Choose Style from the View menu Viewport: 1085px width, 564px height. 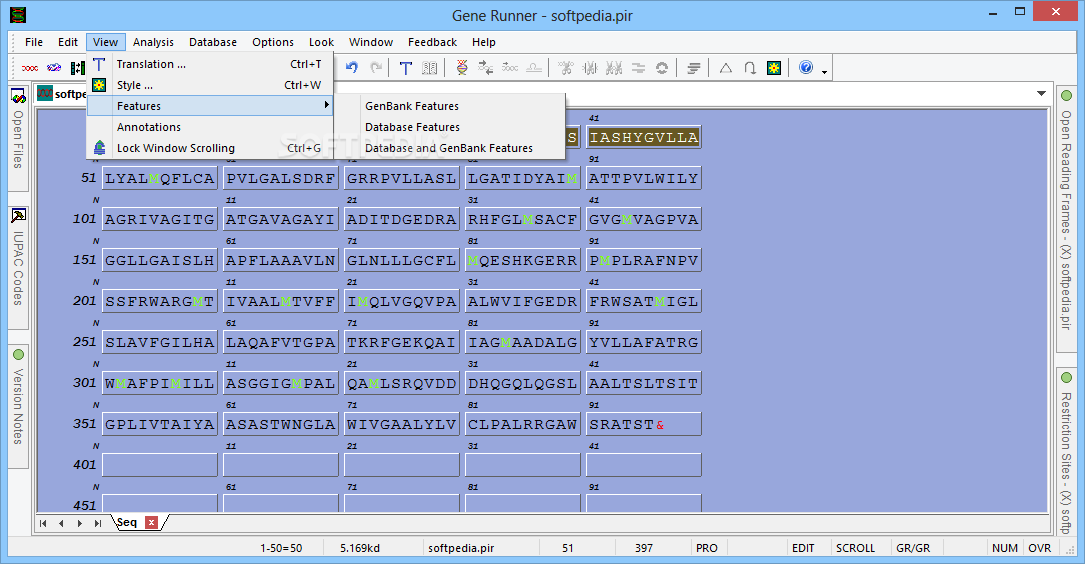(210, 85)
